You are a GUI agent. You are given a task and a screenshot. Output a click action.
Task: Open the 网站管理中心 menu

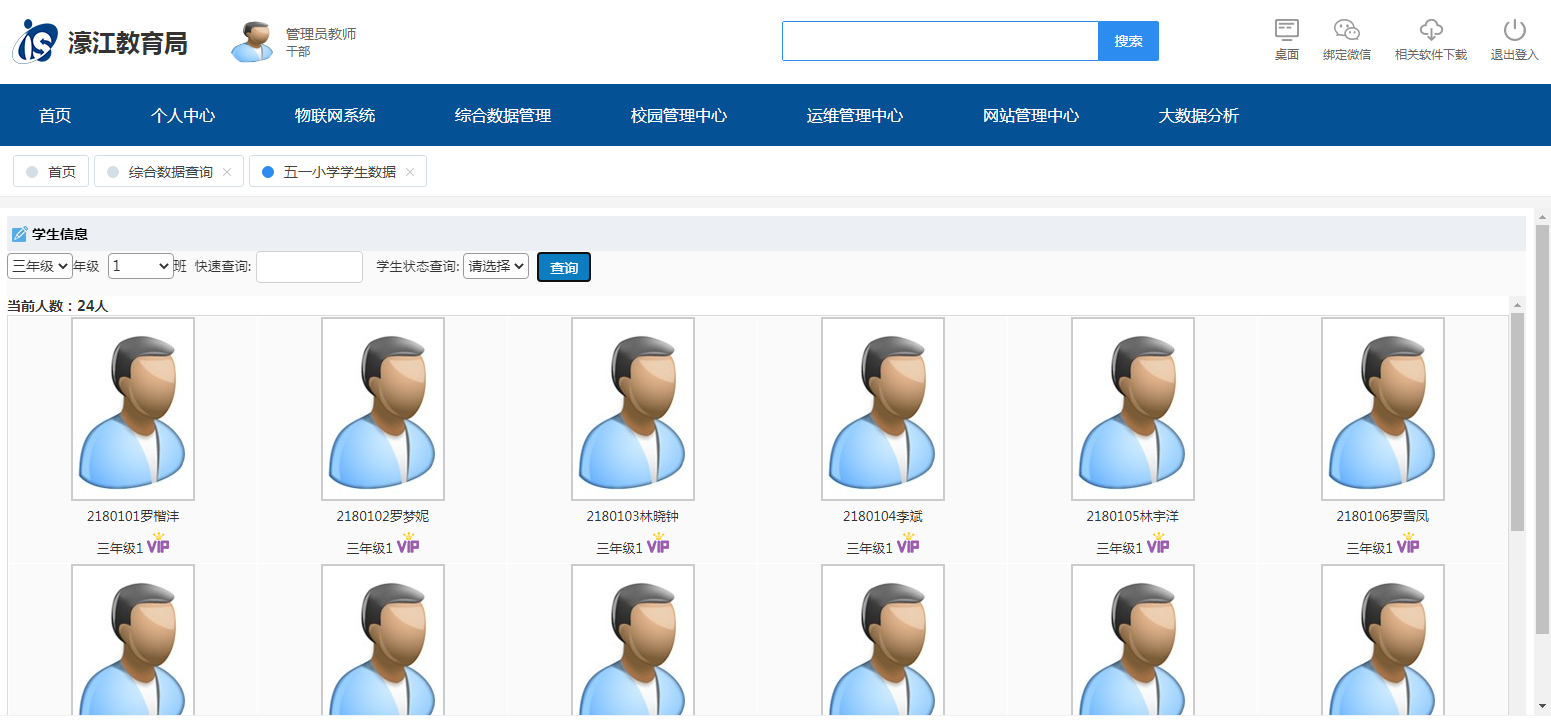point(1031,115)
